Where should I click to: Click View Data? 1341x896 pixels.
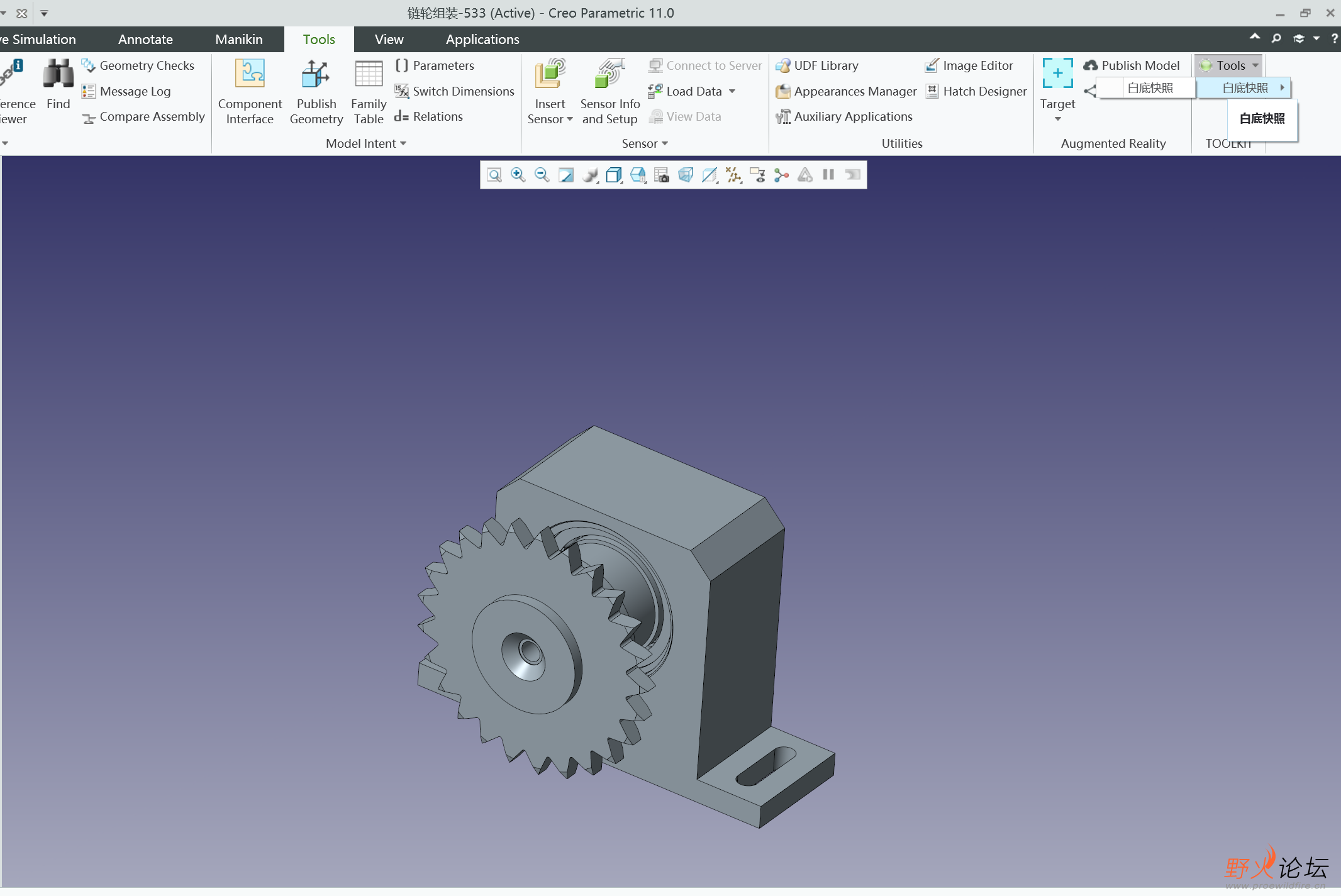685,117
